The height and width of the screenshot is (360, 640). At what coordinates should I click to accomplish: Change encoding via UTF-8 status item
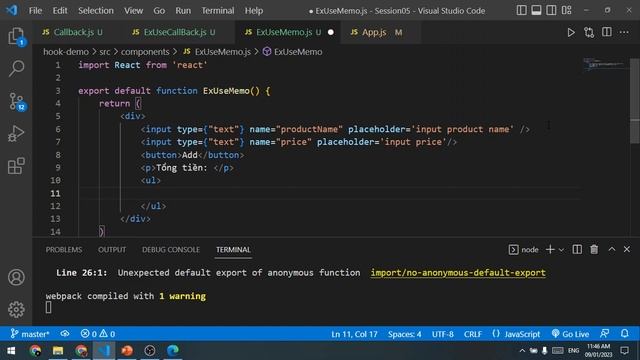click(443, 334)
